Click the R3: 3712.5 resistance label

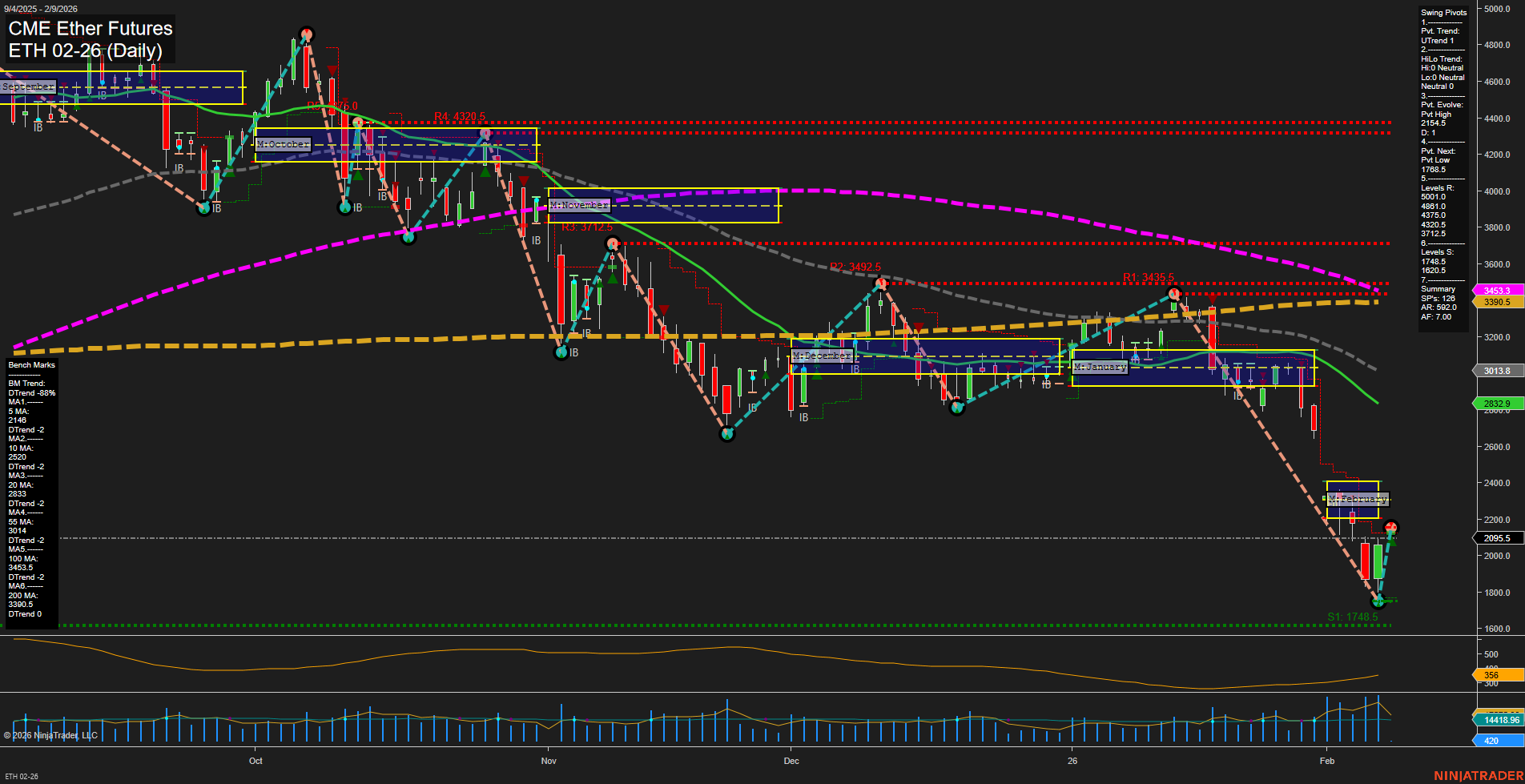[x=589, y=227]
